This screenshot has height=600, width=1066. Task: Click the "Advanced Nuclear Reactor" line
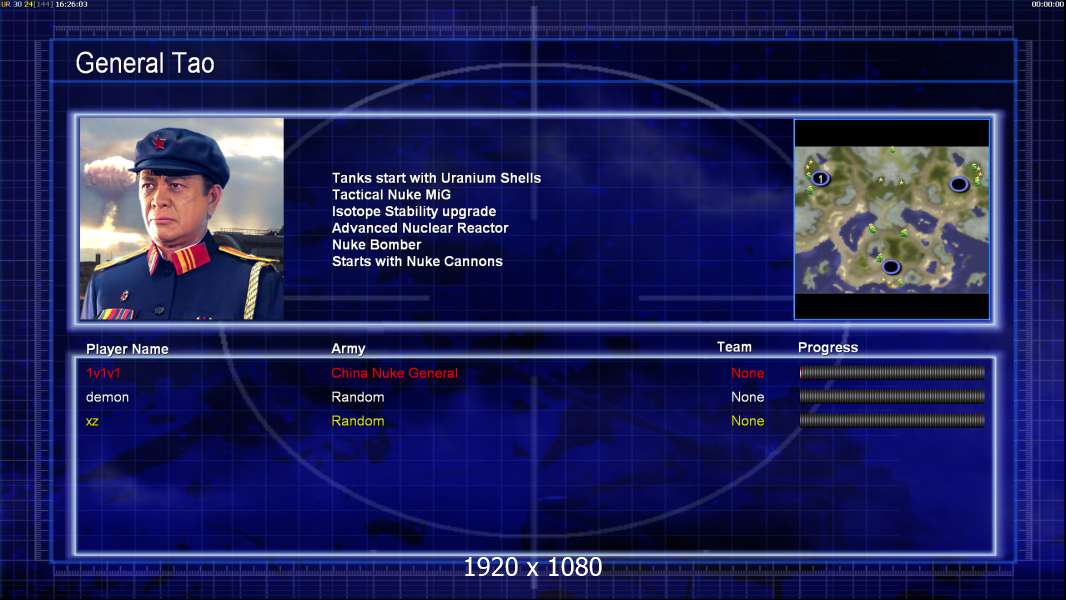click(420, 228)
